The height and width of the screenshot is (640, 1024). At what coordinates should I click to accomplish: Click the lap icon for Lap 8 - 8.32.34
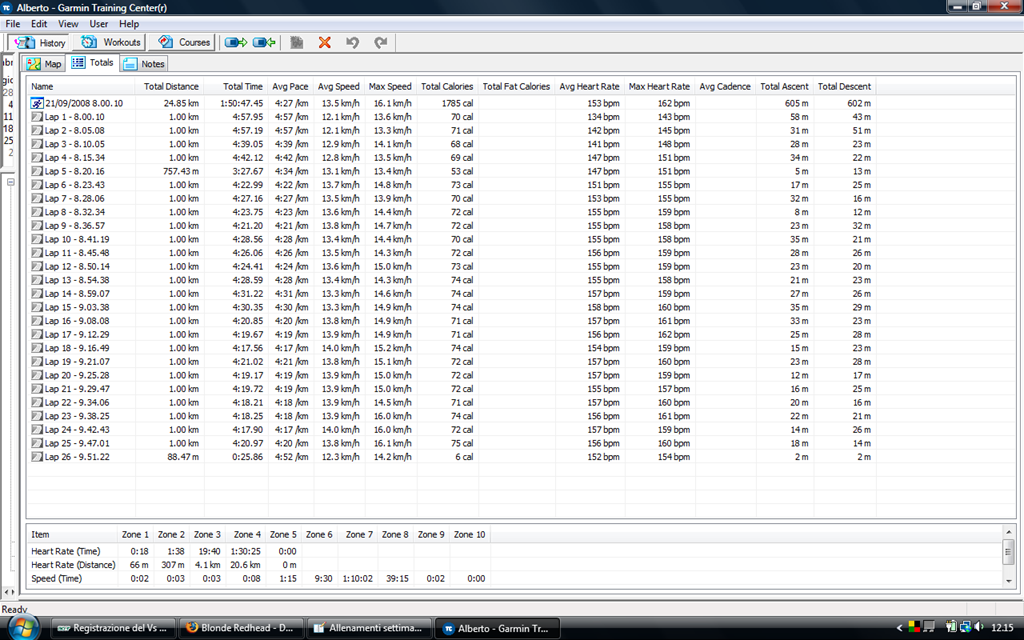click(37, 212)
